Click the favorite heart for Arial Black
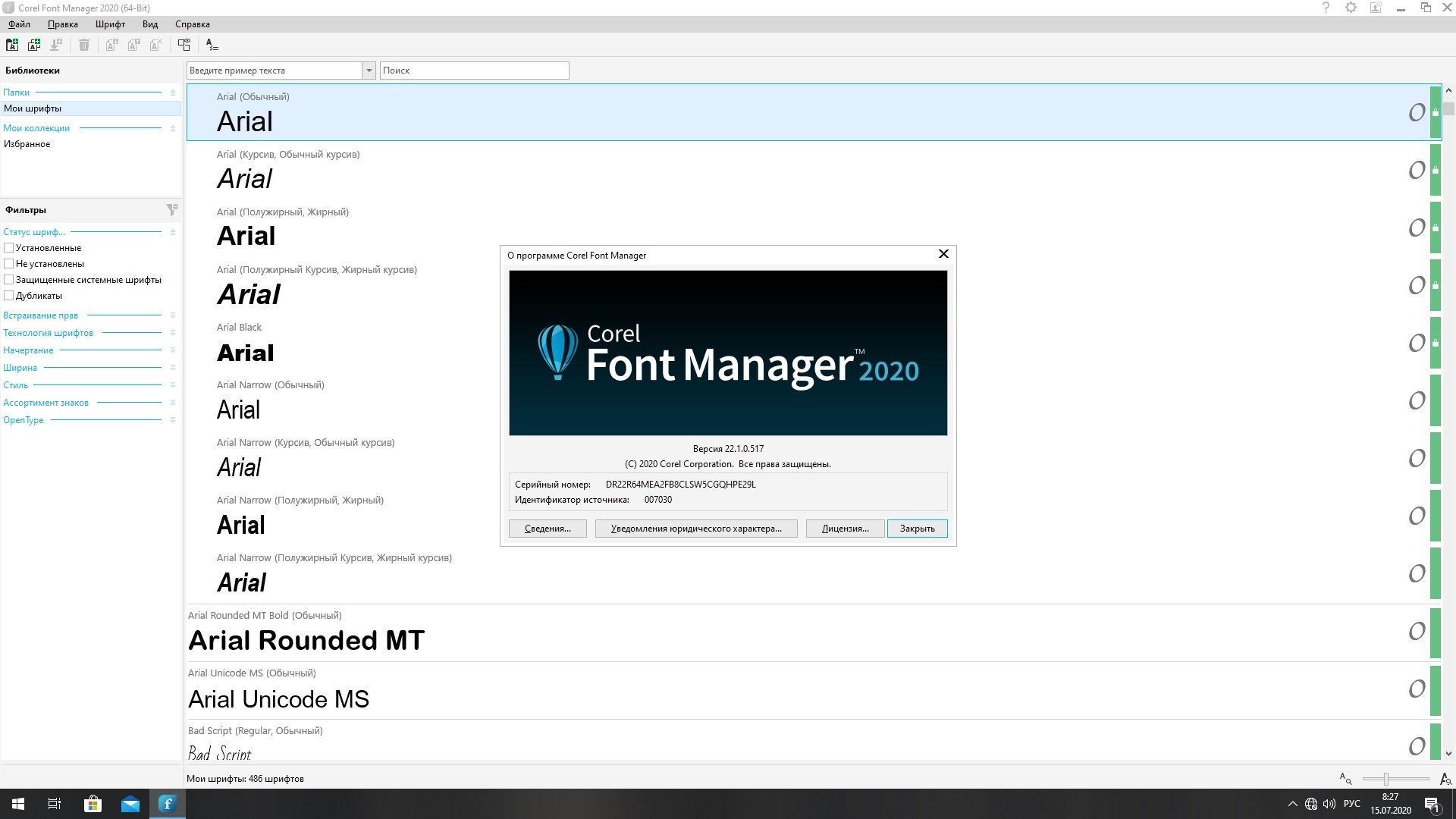The image size is (1456, 819). click(1417, 343)
